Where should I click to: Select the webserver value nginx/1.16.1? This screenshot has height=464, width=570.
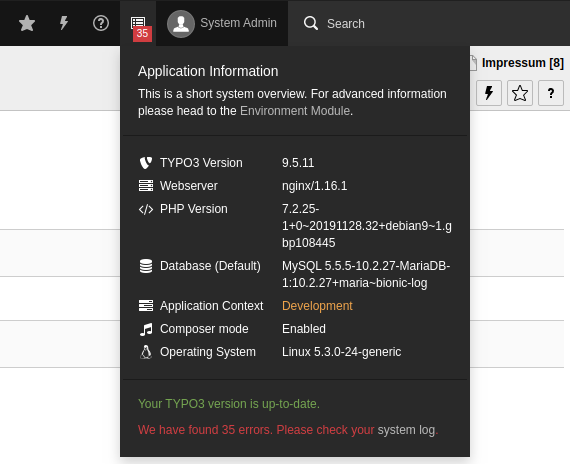coord(314,186)
